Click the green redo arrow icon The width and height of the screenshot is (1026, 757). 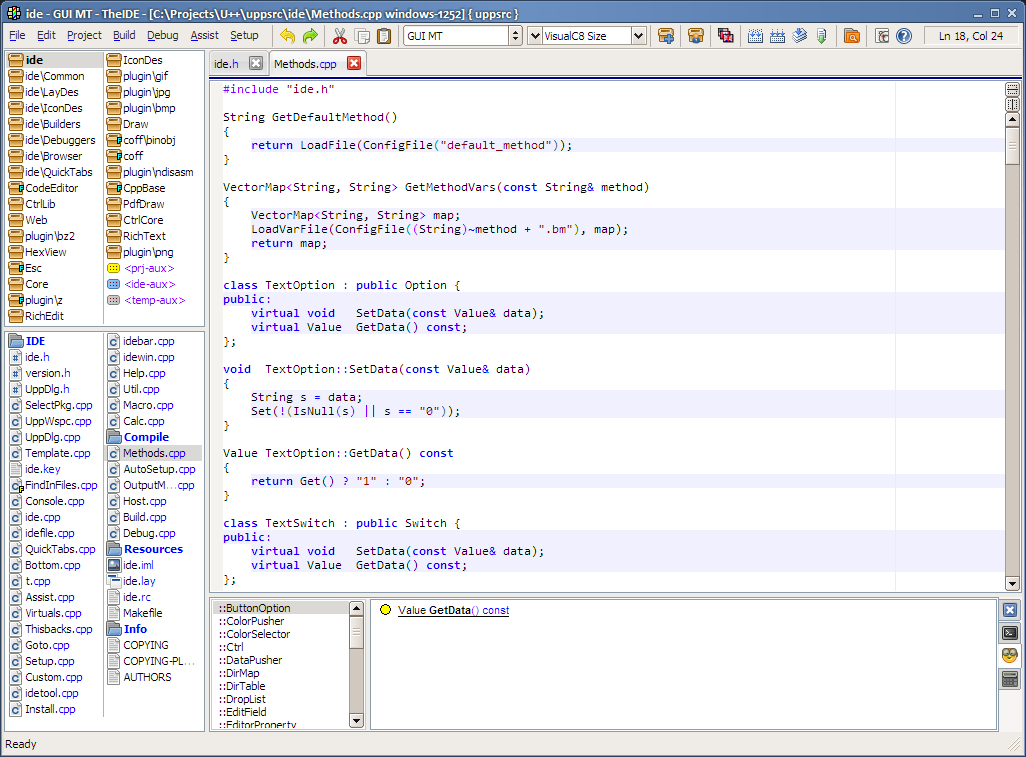pyautogui.click(x=310, y=36)
